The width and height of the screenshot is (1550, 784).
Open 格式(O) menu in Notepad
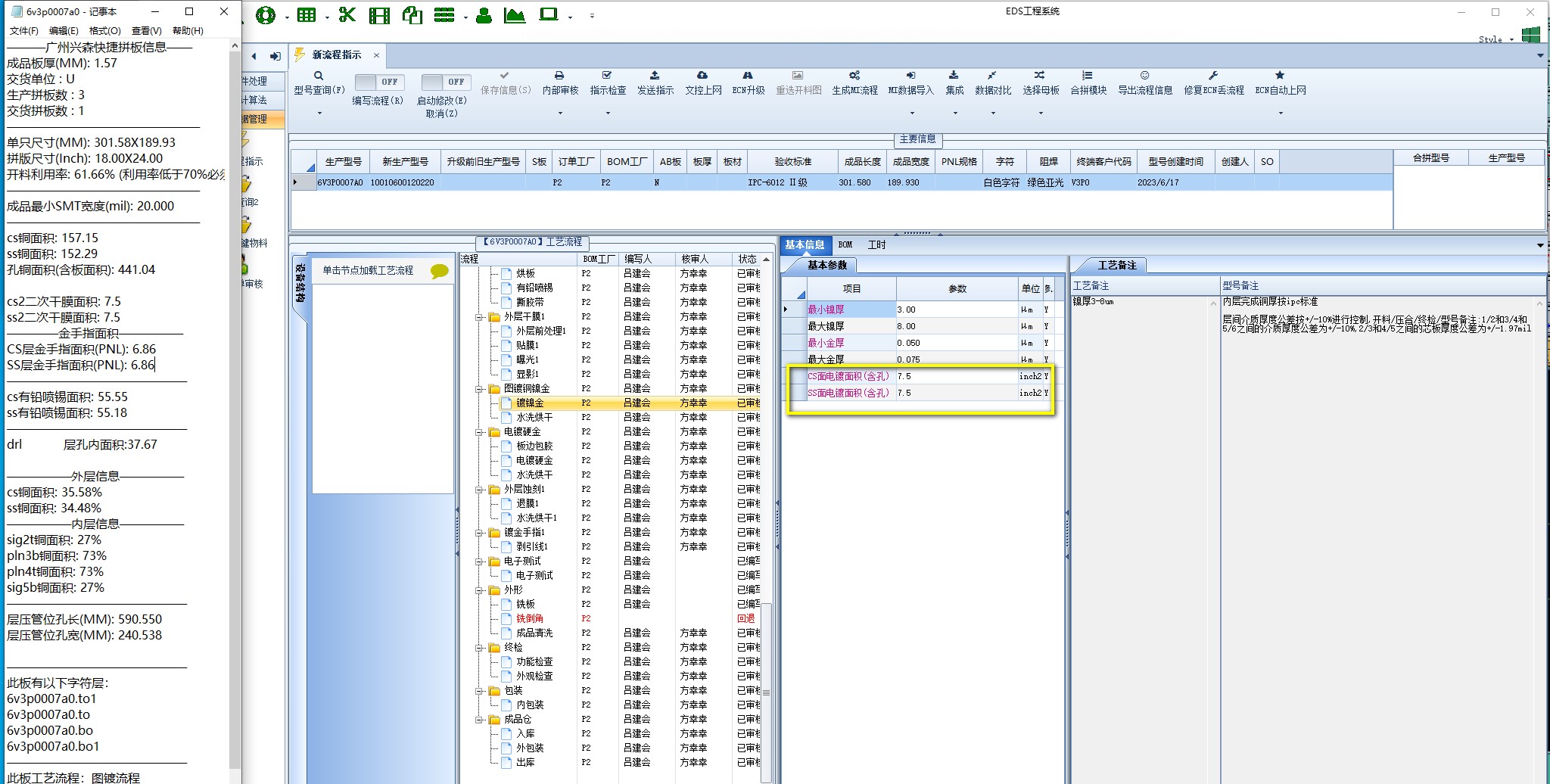point(104,31)
